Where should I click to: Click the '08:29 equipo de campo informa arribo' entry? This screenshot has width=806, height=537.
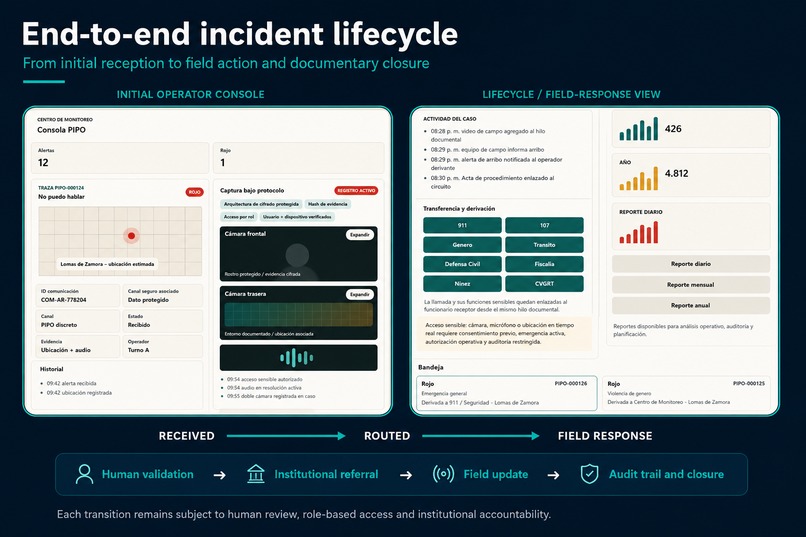487,150
